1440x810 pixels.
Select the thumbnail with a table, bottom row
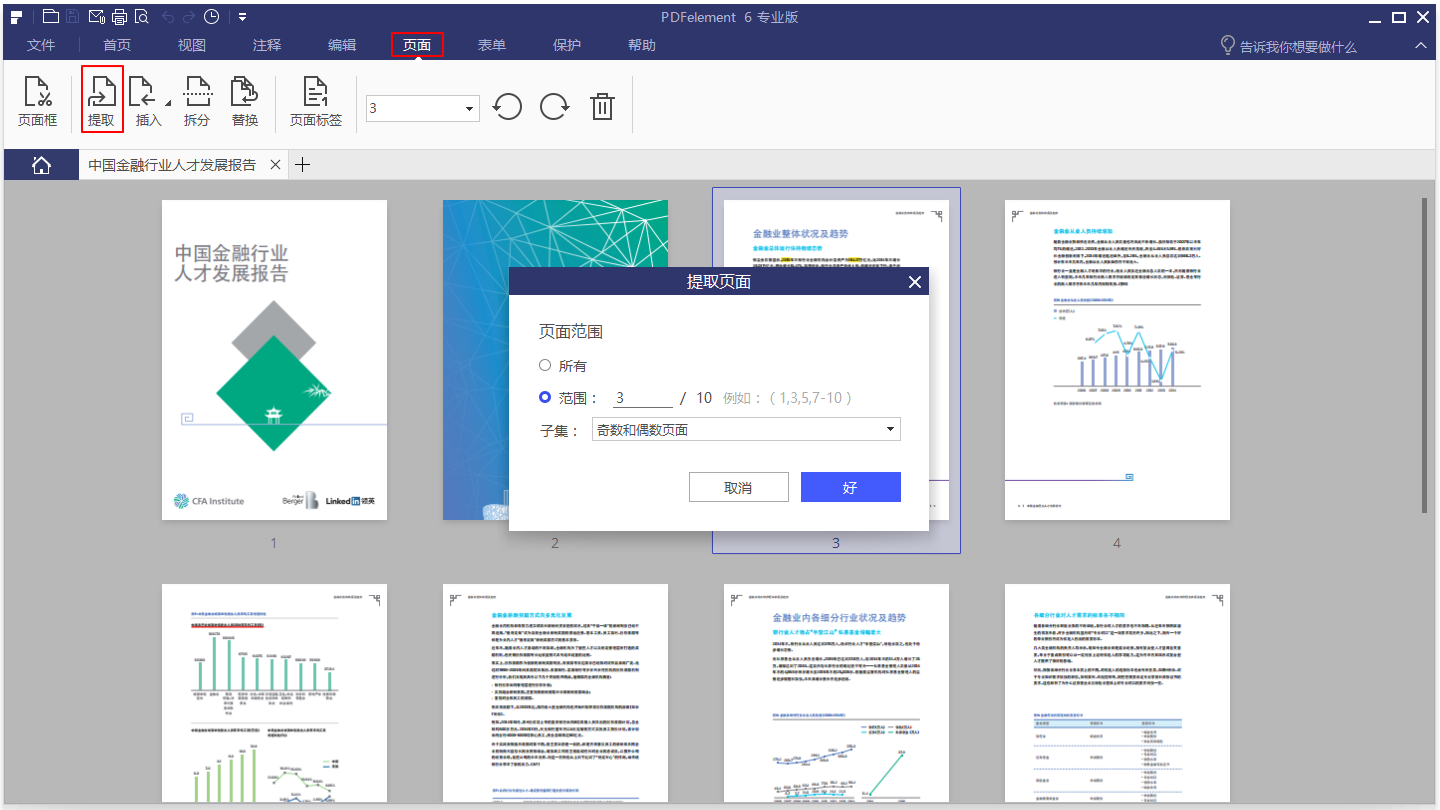coord(1117,692)
